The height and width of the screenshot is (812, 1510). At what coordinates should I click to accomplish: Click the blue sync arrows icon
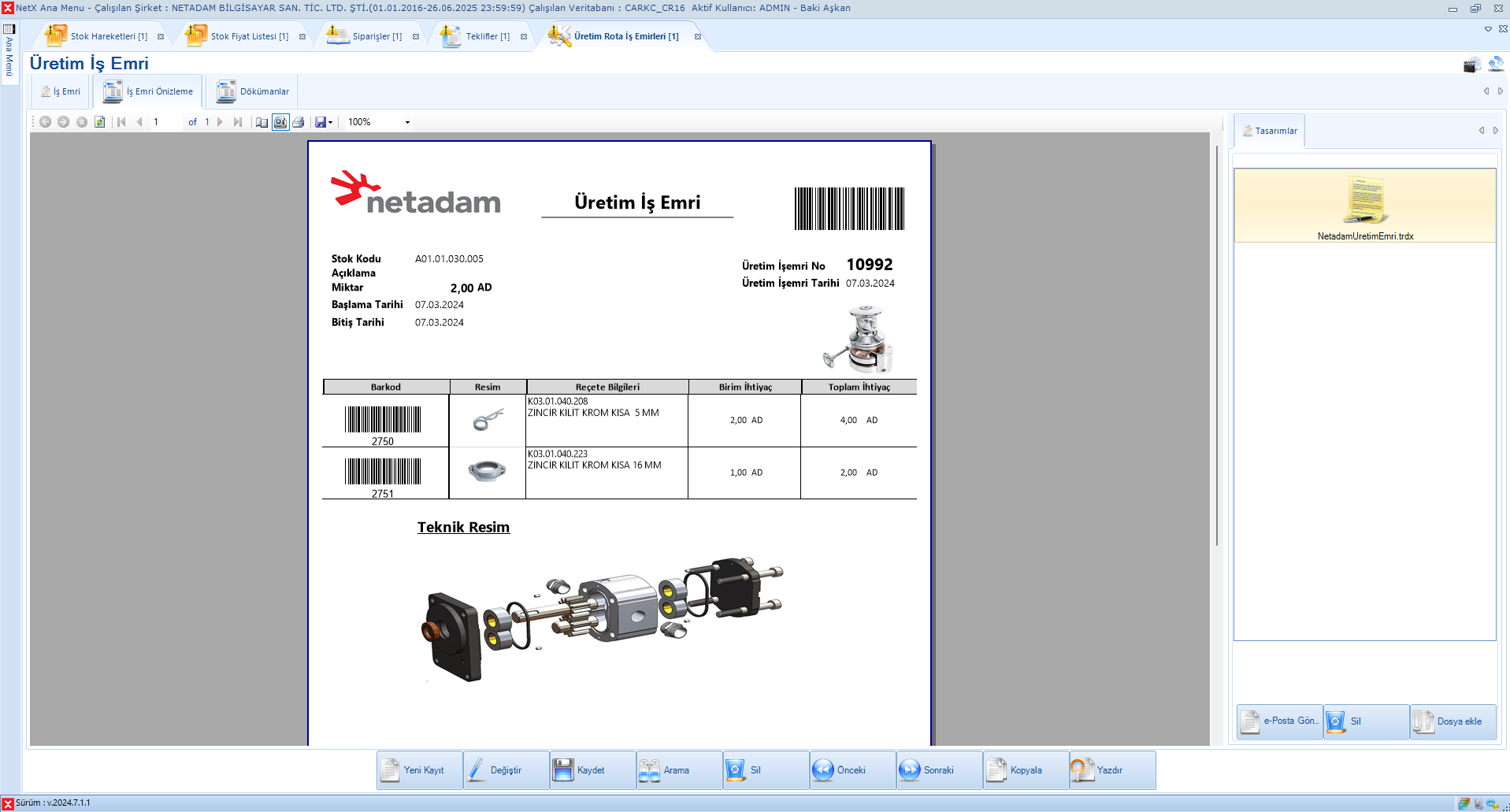1495,64
